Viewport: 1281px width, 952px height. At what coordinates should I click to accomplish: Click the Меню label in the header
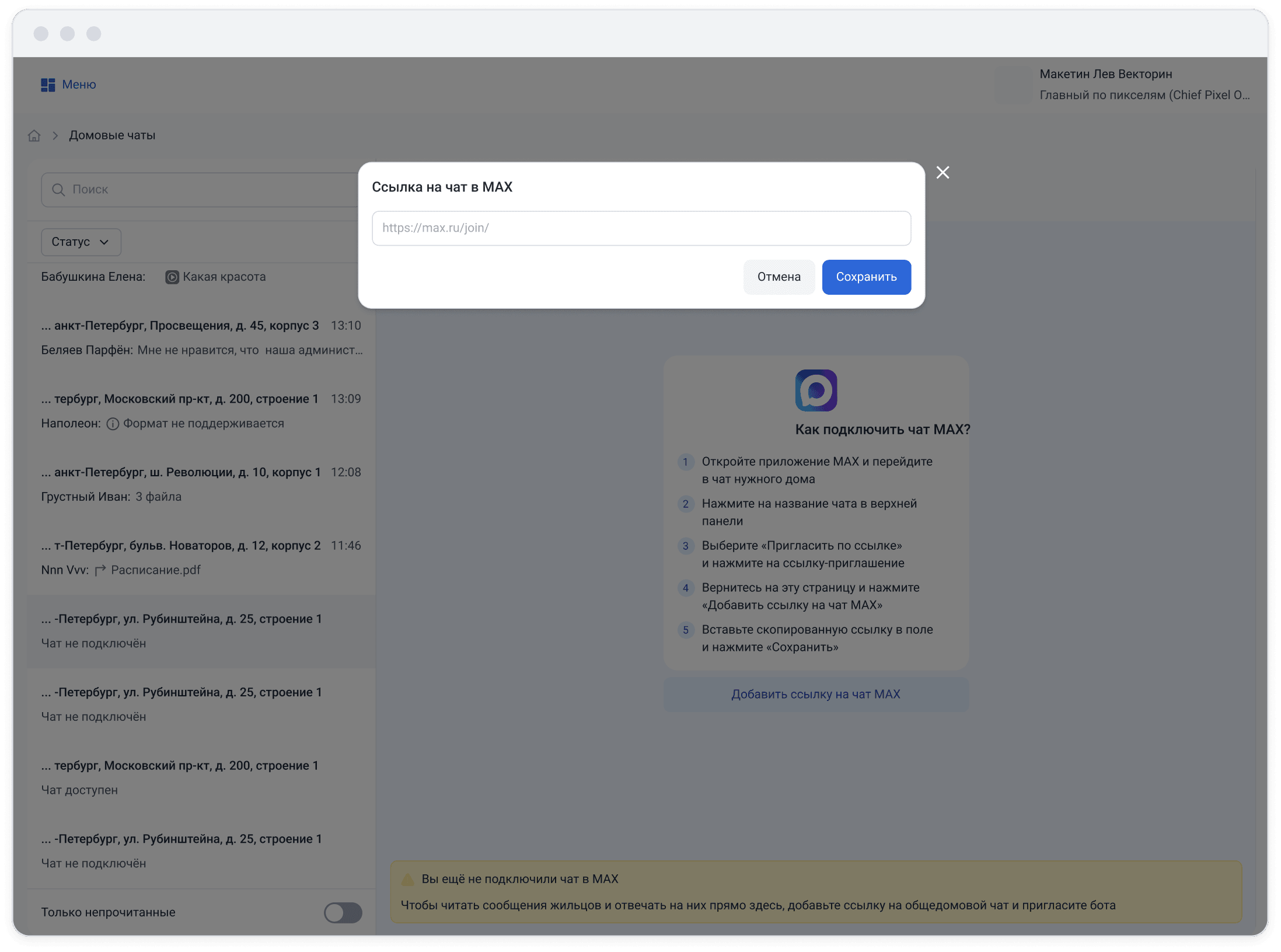pos(79,85)
